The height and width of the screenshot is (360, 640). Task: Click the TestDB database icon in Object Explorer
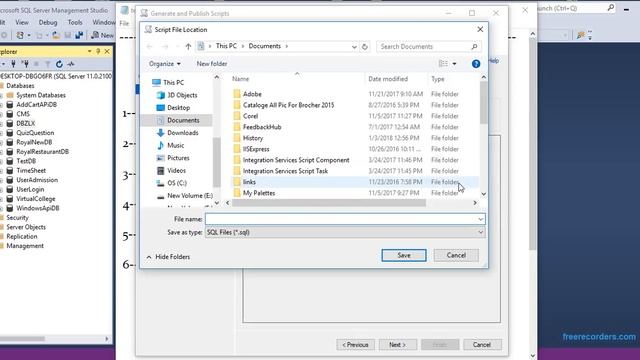10,161
